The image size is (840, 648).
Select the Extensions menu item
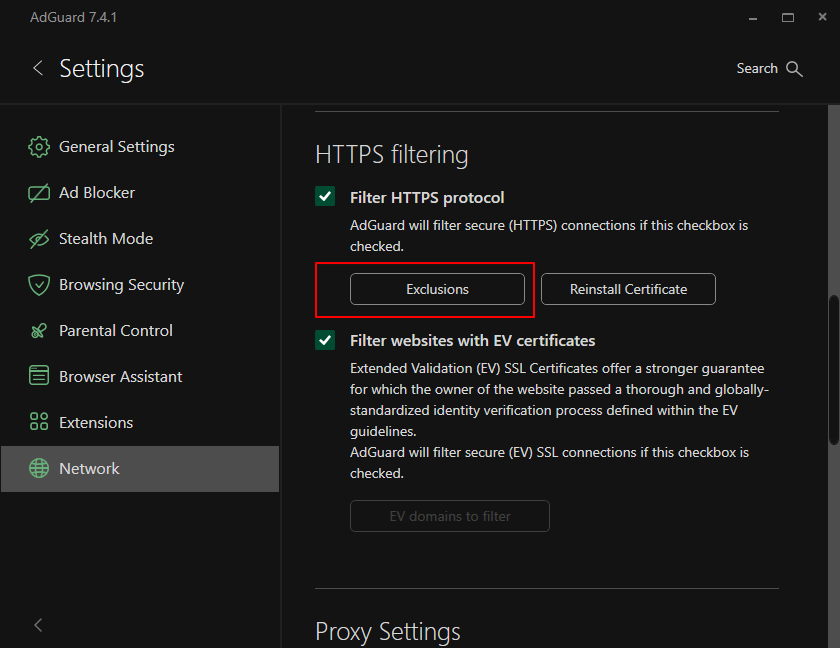96,423
